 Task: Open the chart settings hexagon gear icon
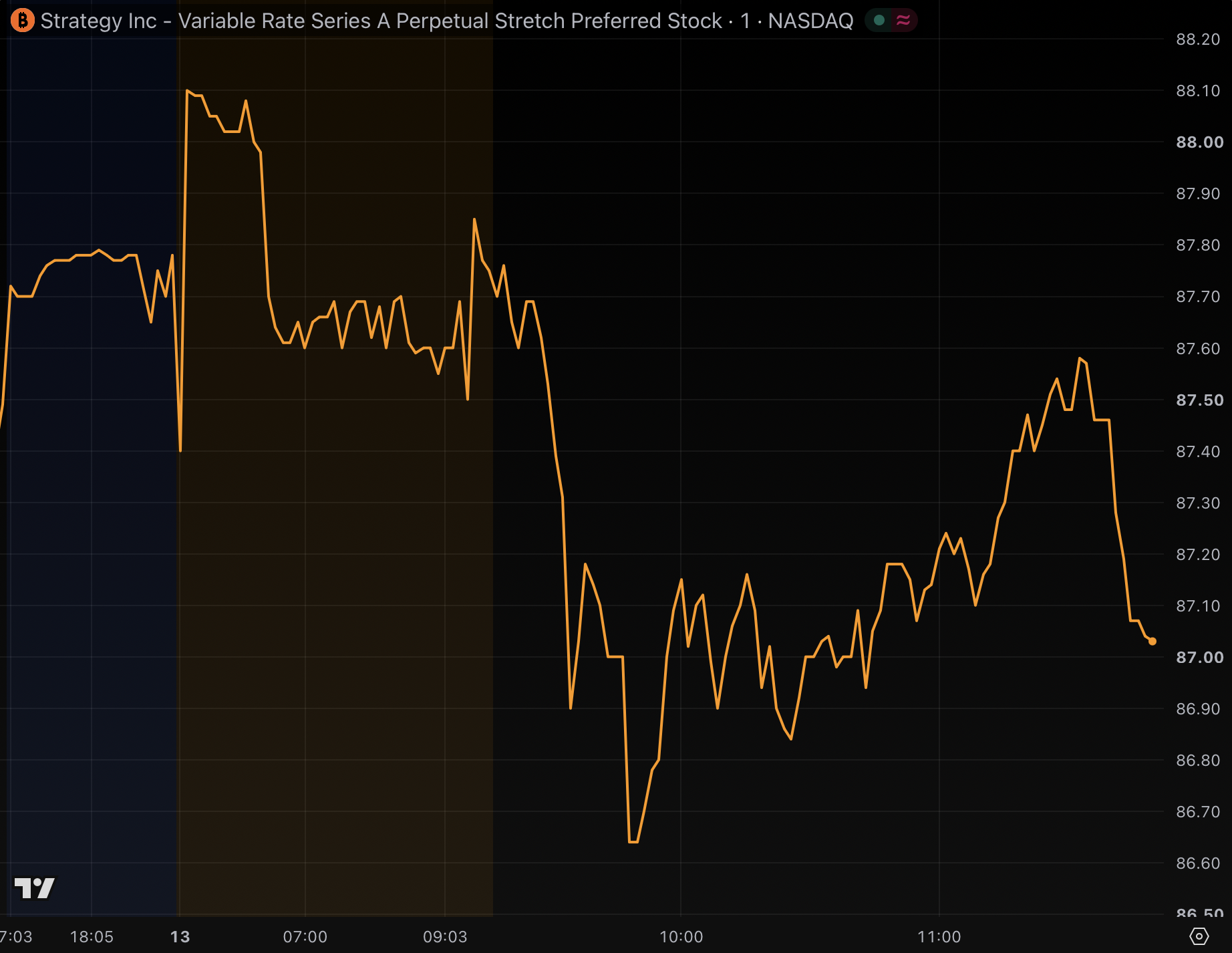[1199, 936]
